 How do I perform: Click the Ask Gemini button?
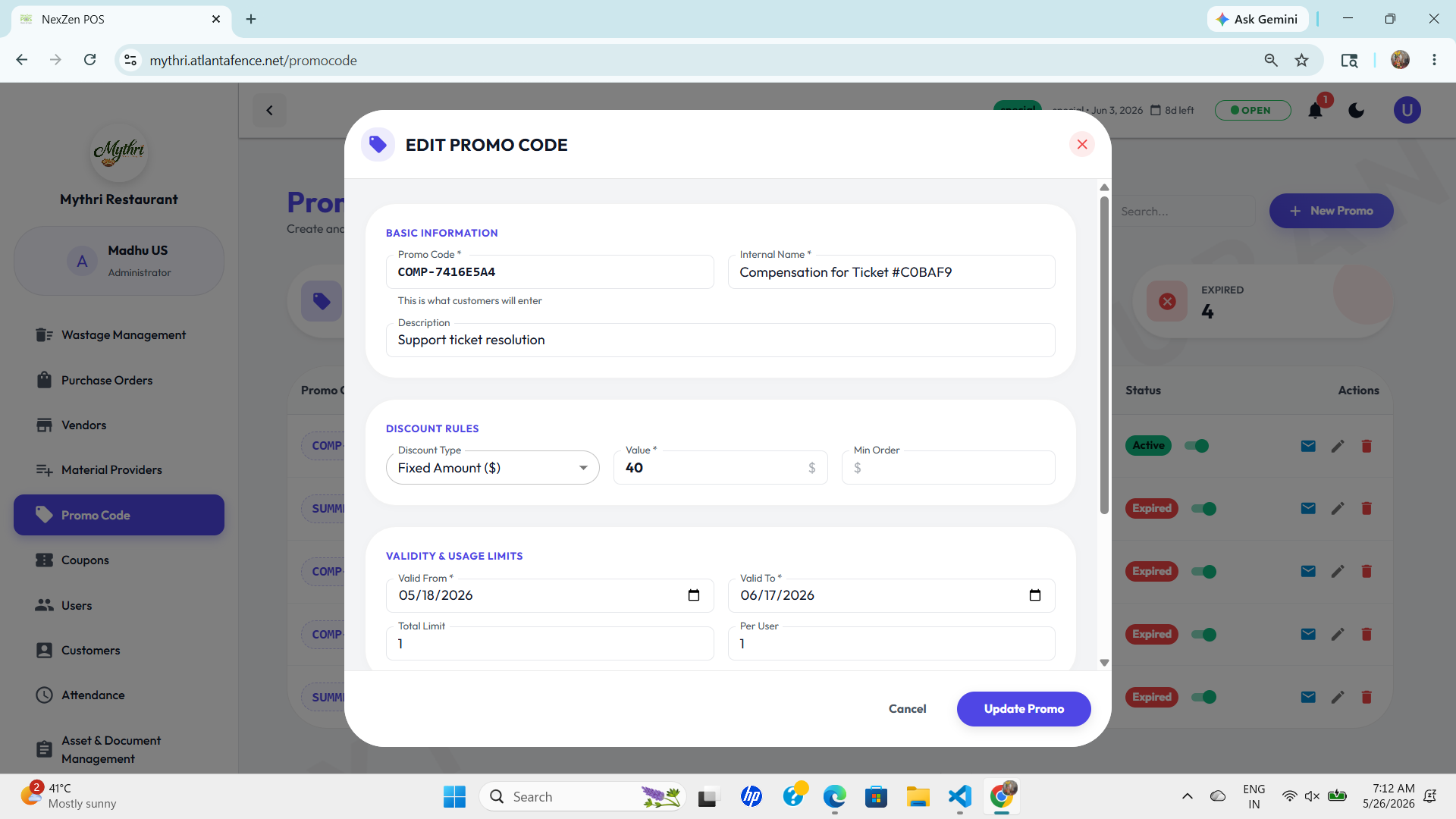tap(1257, 19)
